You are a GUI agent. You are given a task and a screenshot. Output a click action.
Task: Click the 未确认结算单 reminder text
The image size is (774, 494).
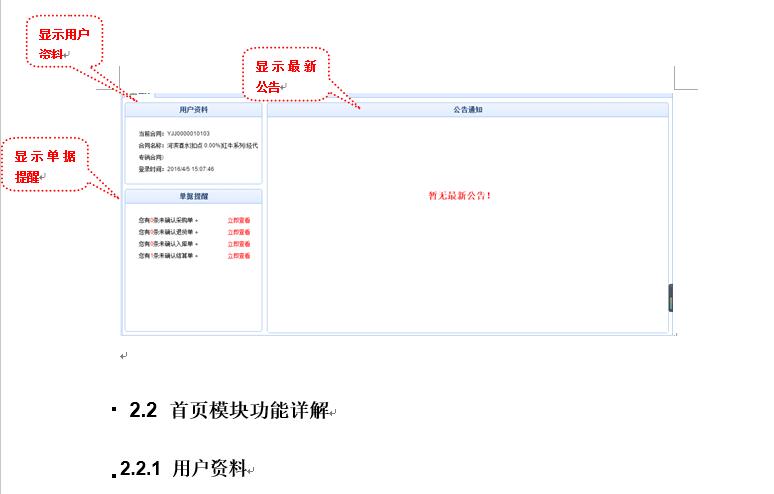point(168,256)
